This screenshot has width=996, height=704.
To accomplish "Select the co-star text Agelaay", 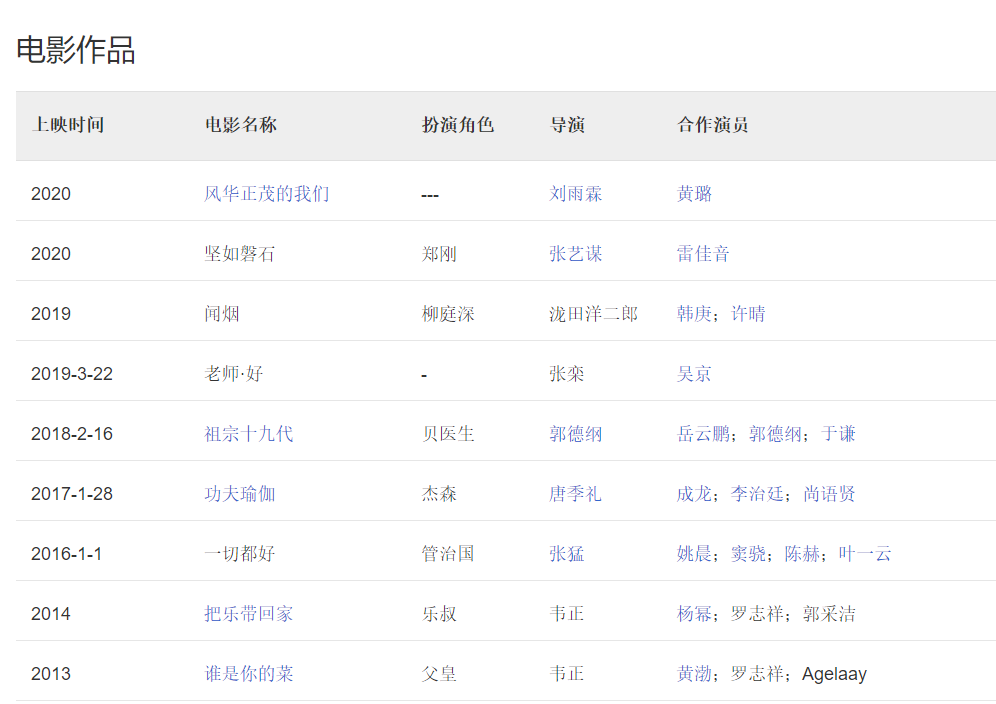I will click(834, 674).
